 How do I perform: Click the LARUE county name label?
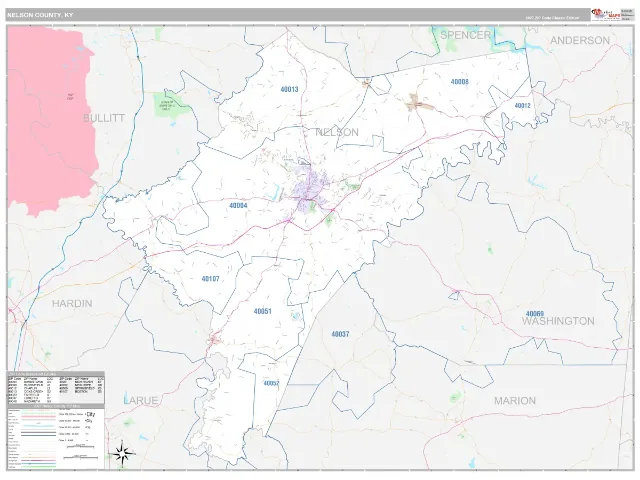[140, 400]
